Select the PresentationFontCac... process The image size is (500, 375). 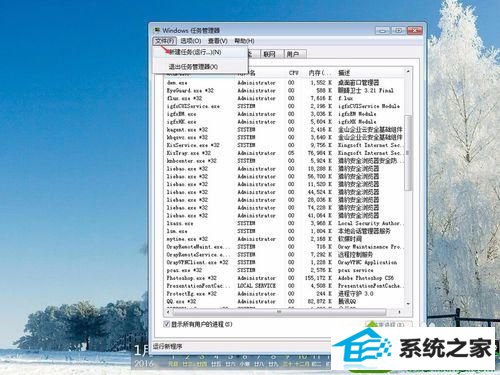(198, 286)
